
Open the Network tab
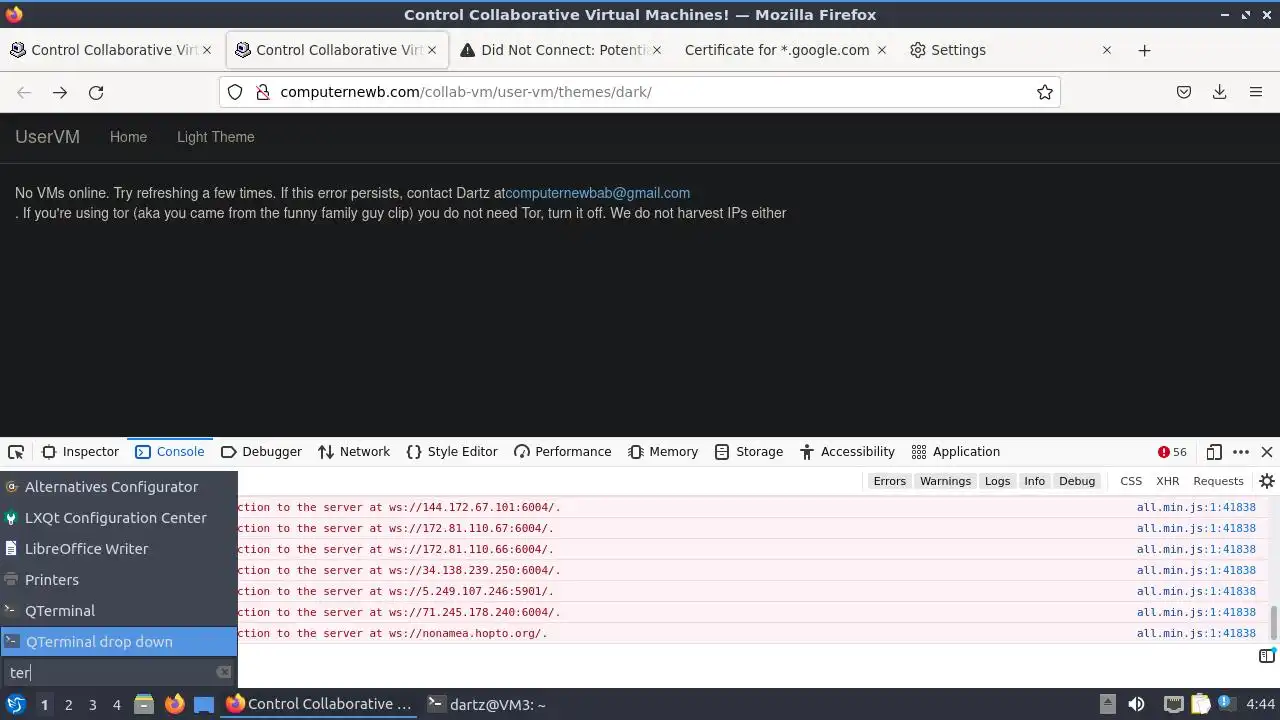pos(354,452)
